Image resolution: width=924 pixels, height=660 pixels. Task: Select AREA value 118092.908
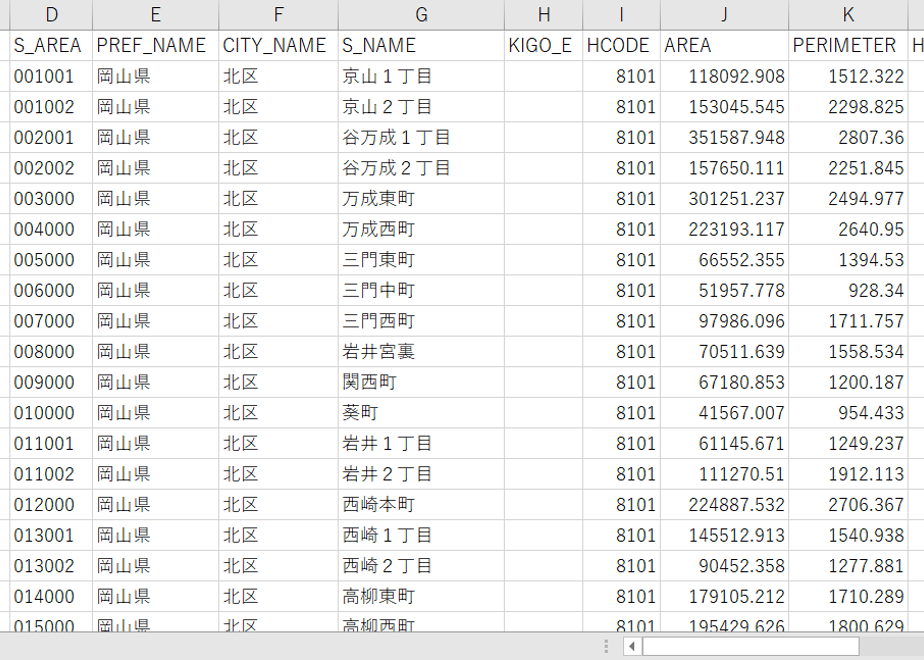(x=724, y=76)
